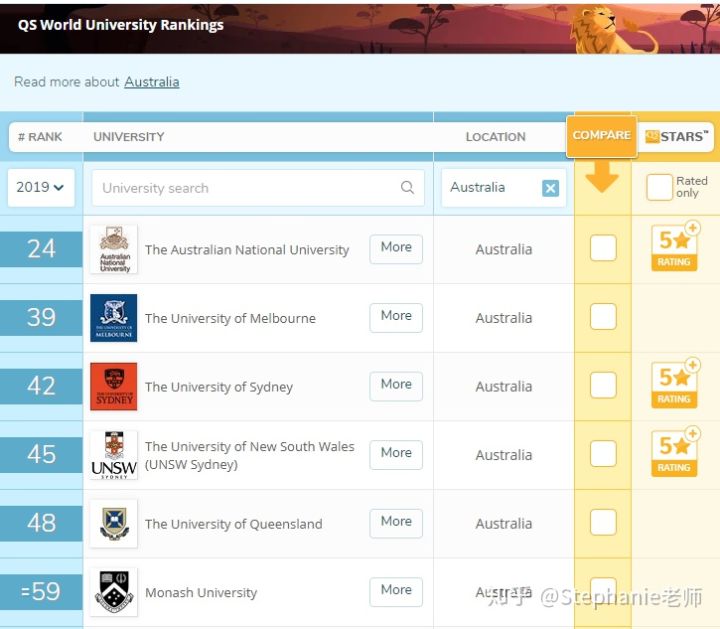Image resolution: width=720 pixels, height=629 pixels.
Task: Click the QS Stars header logo
Action: tap(676, 136)
